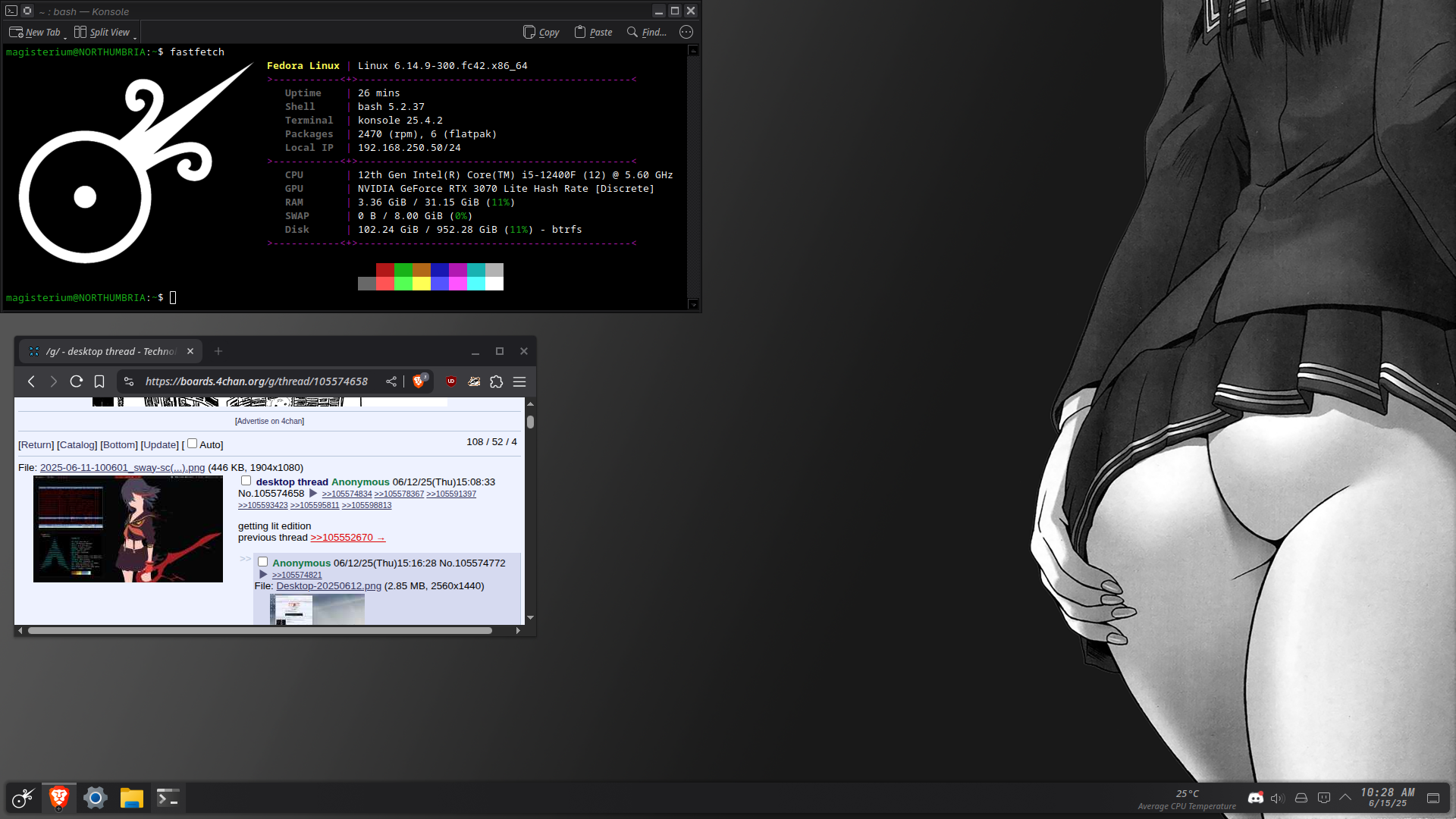Click the Konsole window title-bar app icon
The width and height of the screenshot is (1456, 819).
[x=11, y=11]
